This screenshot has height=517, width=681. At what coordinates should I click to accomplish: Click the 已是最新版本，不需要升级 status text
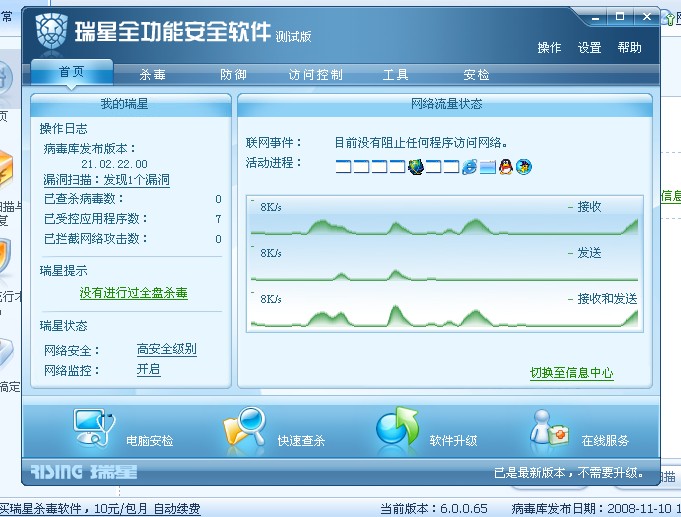click(x=569, y=472)
